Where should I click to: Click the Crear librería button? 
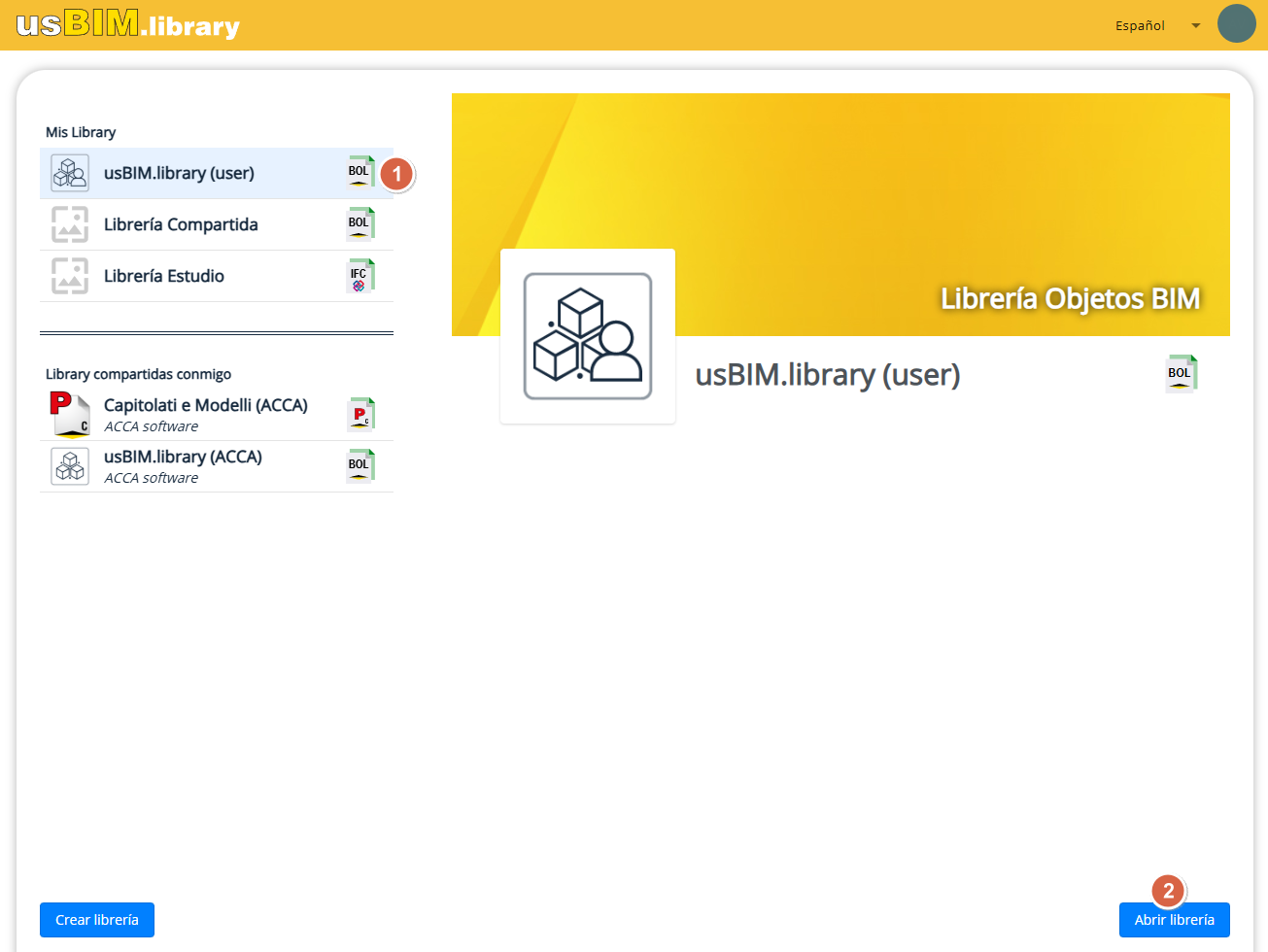point(97,920)
